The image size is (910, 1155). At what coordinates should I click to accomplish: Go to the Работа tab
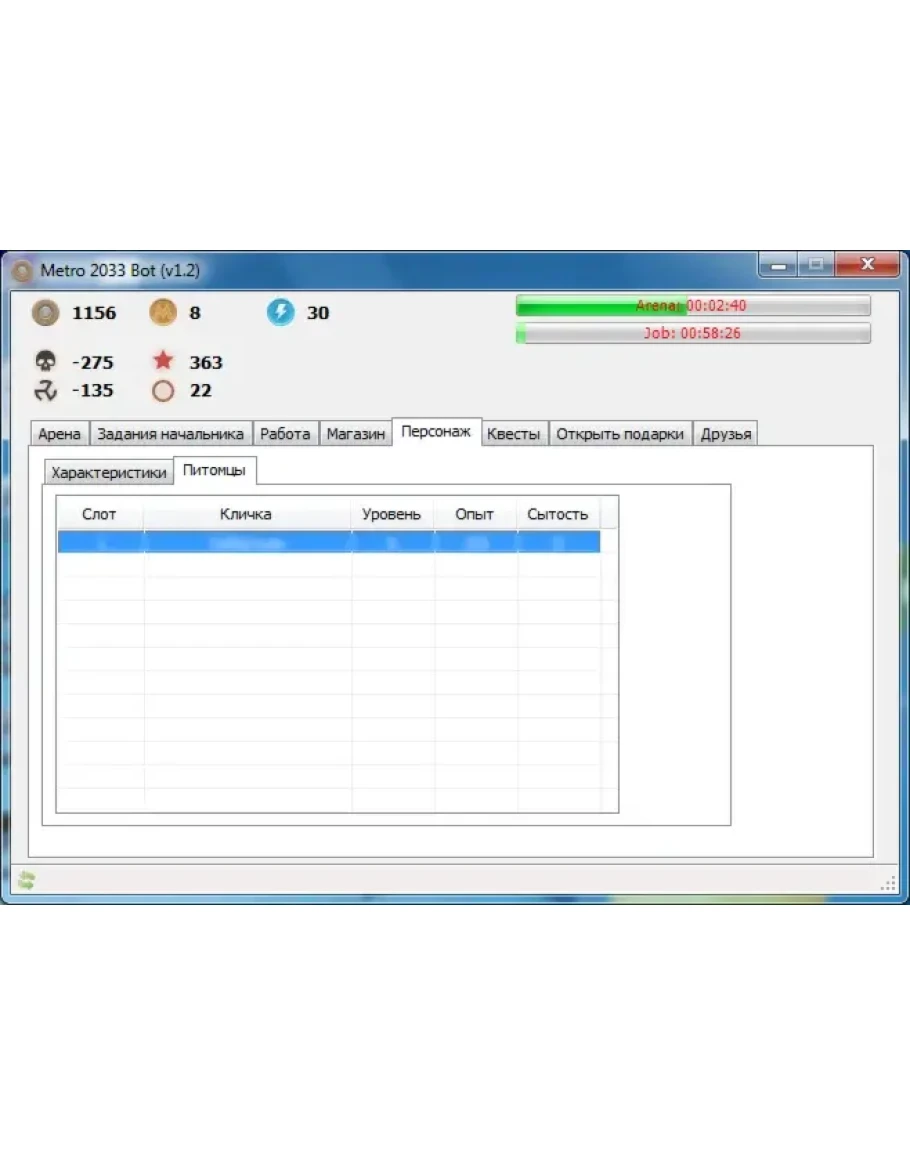point(285,434)
